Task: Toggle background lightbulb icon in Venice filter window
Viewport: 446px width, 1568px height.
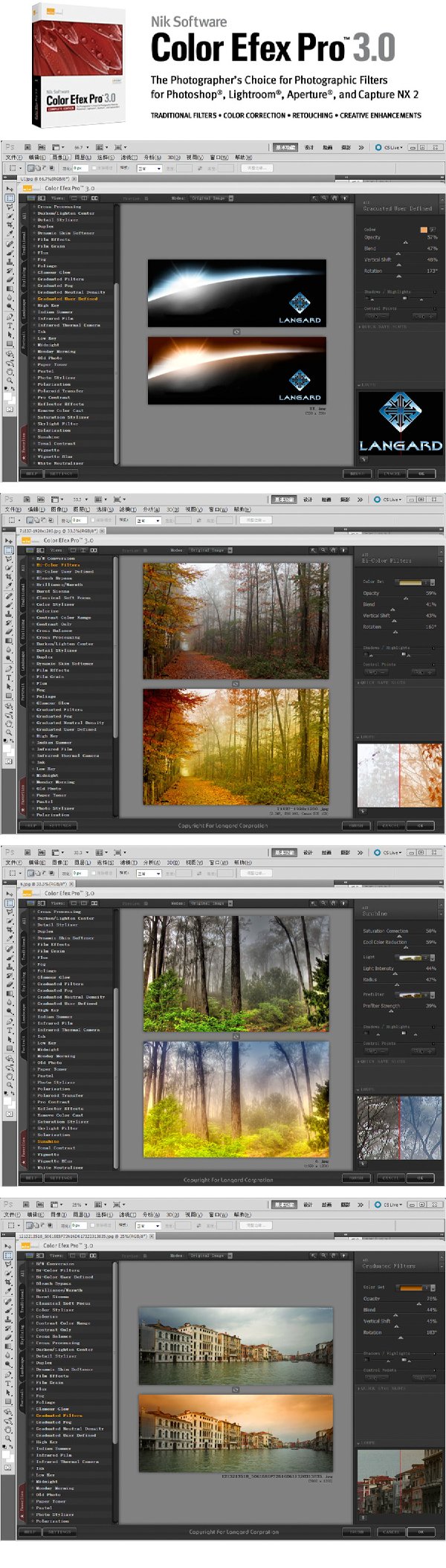Action: tap(343, 1256)
